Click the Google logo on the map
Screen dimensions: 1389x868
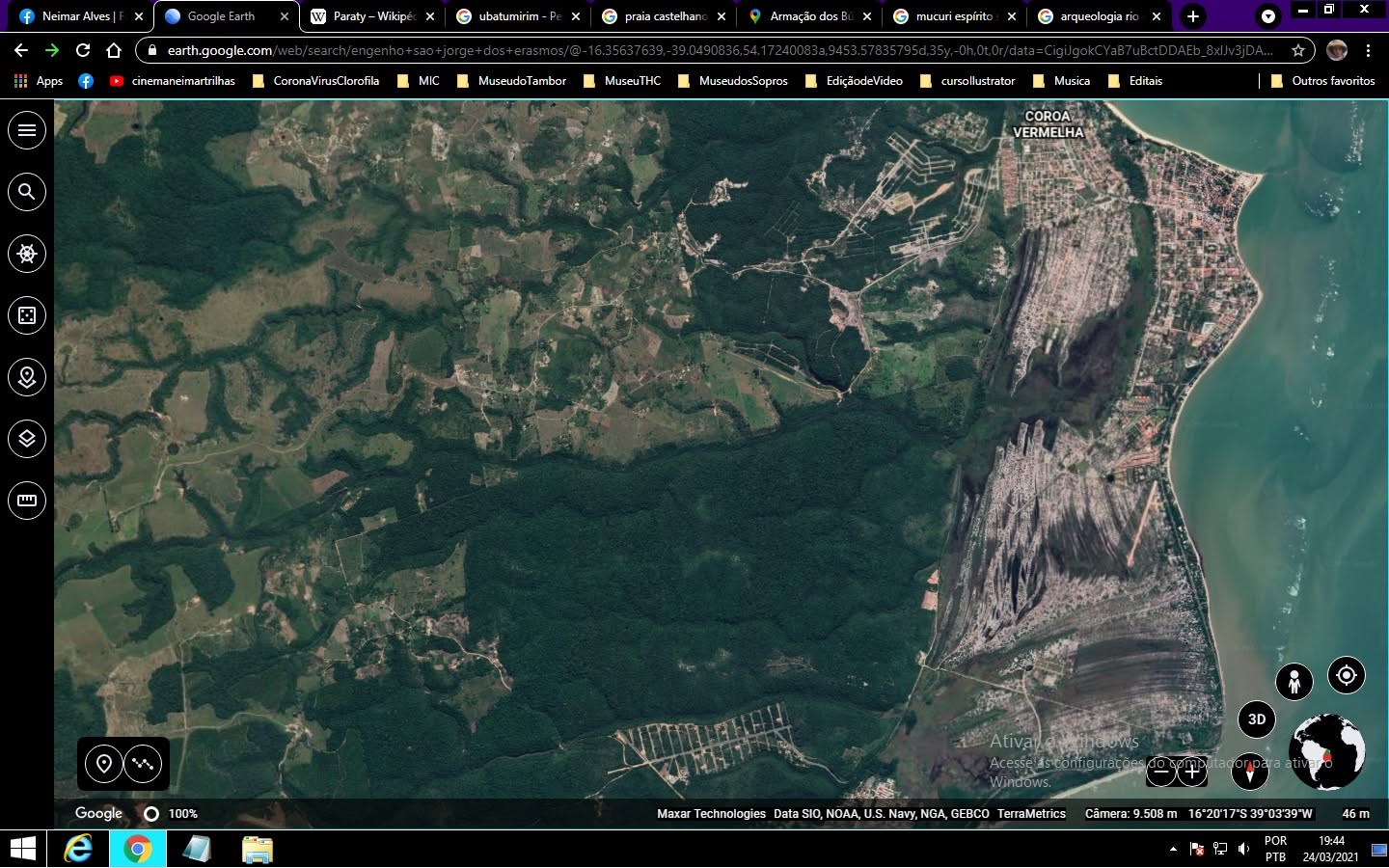click(x=98, y=813)
